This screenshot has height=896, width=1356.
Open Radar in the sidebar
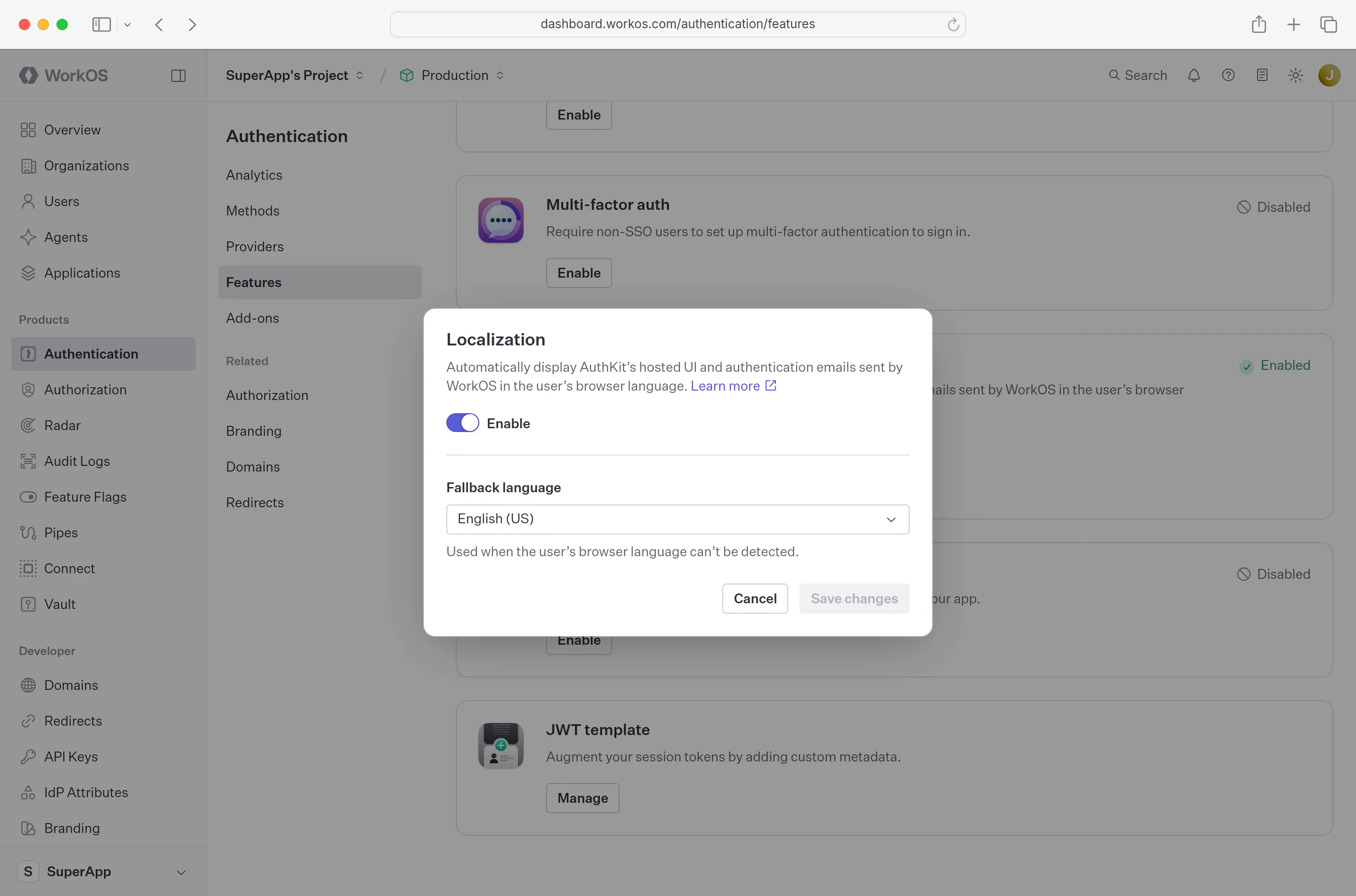click(104, 425)
